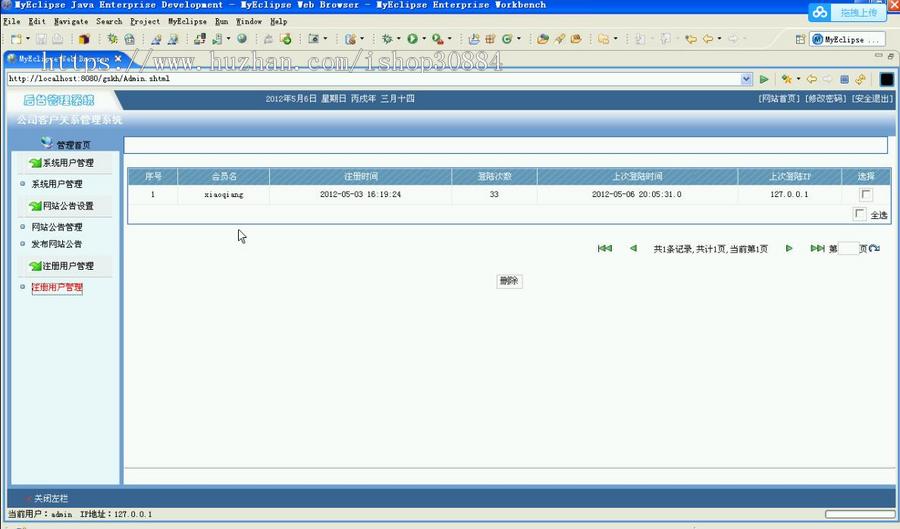The height and width of the screenshot is (529, 900).
Task: Open the MyEclipse menu
Action: coord(187,21)
